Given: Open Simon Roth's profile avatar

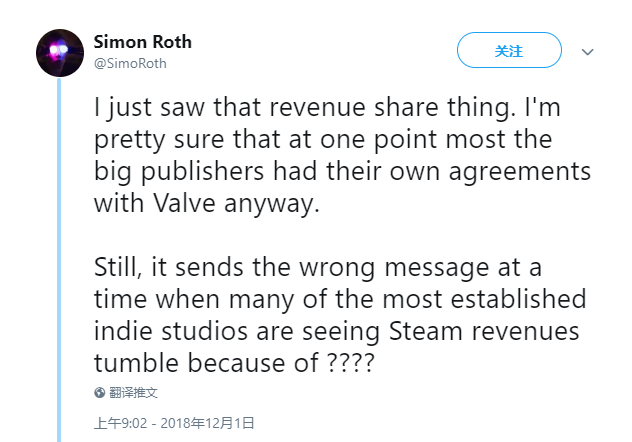Looking at the screenshot, I should click(x=60, y=53).
